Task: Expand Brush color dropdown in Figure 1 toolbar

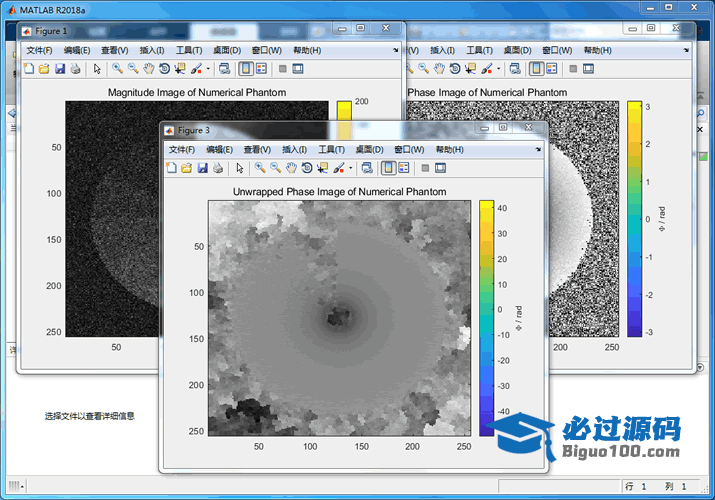Action: [x=208, y=69]
